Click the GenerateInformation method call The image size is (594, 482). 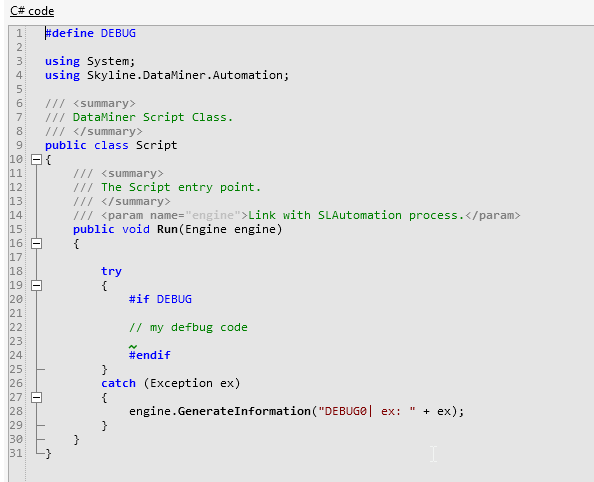coord(244,412)
